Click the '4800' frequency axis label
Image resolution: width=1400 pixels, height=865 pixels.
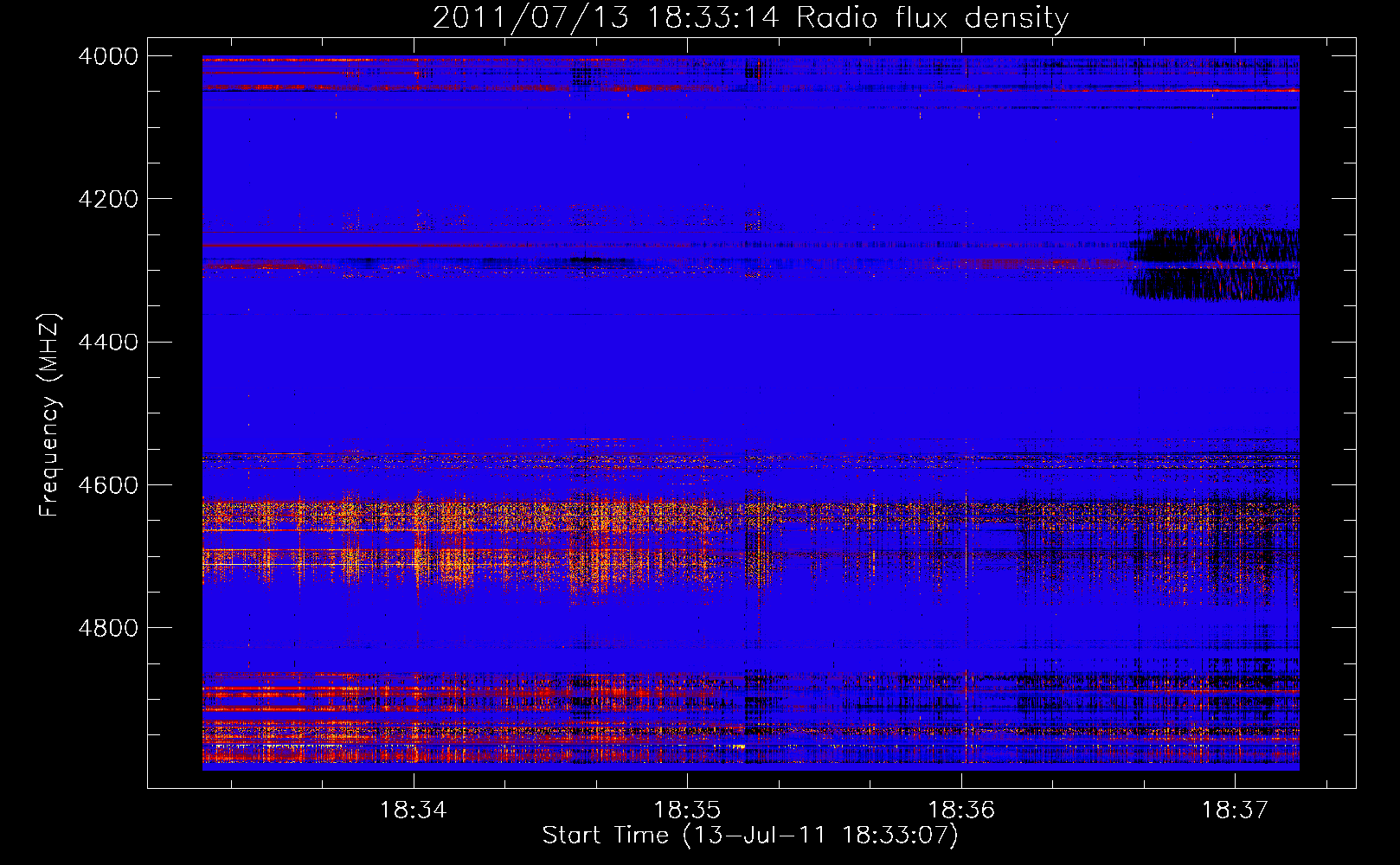tap(108, 628)
